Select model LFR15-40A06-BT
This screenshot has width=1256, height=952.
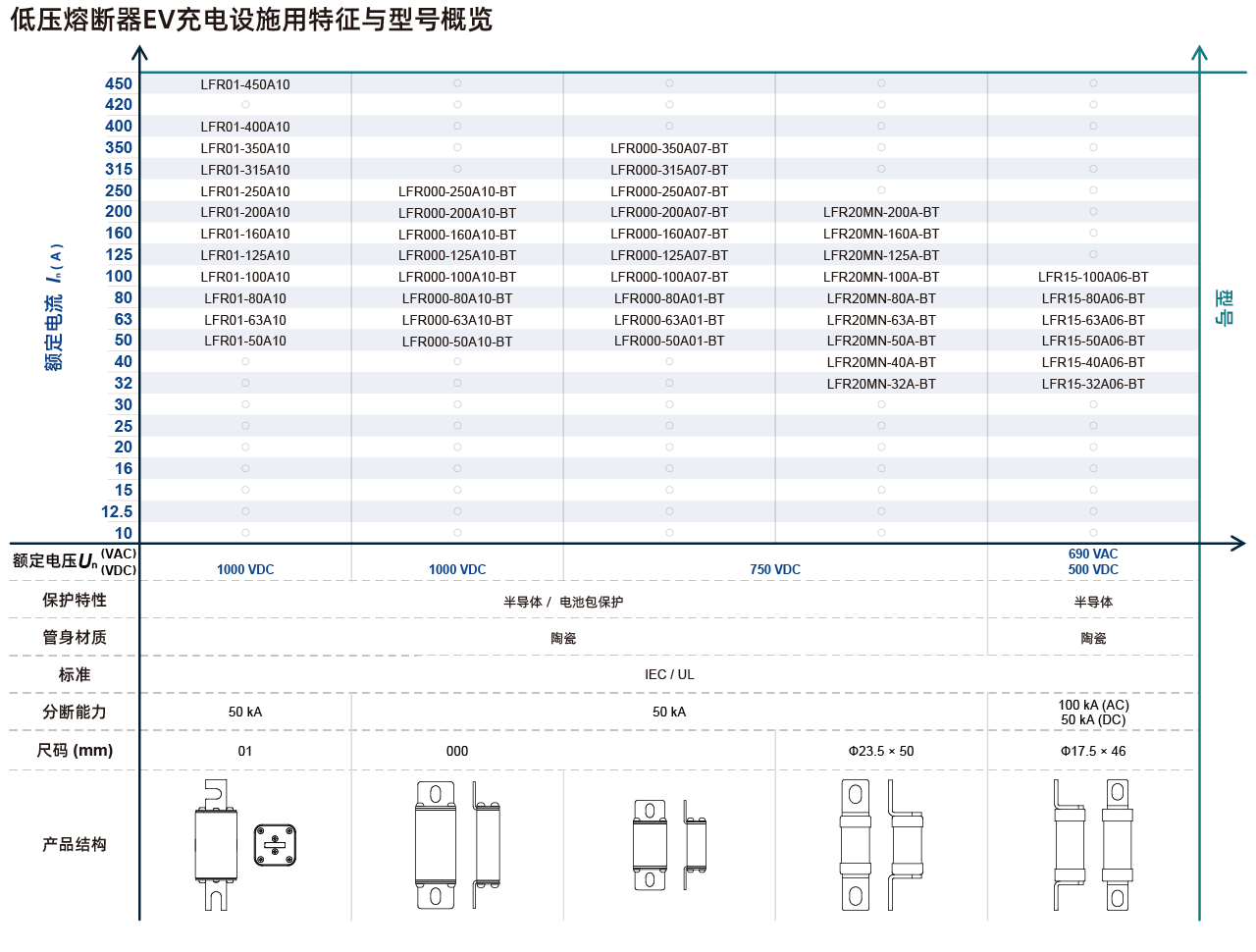(1093, 362)
